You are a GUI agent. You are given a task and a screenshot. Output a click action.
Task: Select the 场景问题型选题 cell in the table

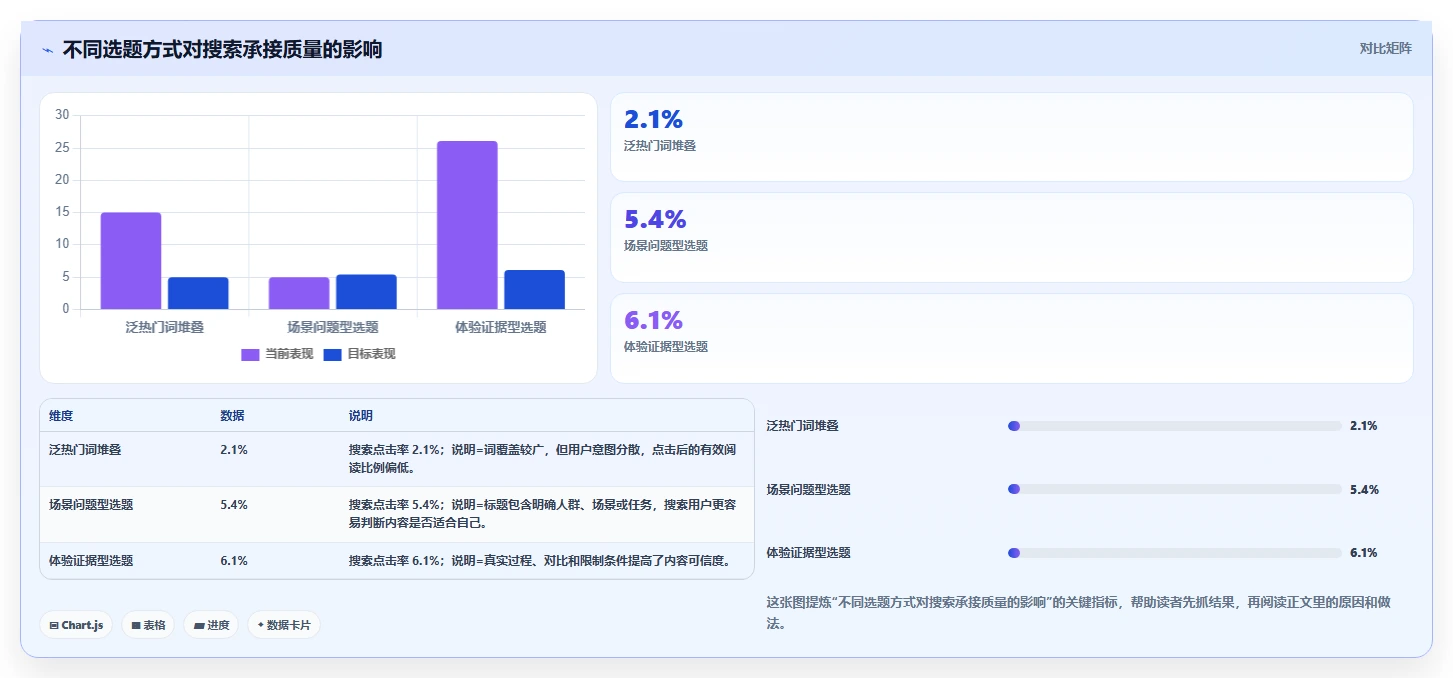(x=91, y=505)
